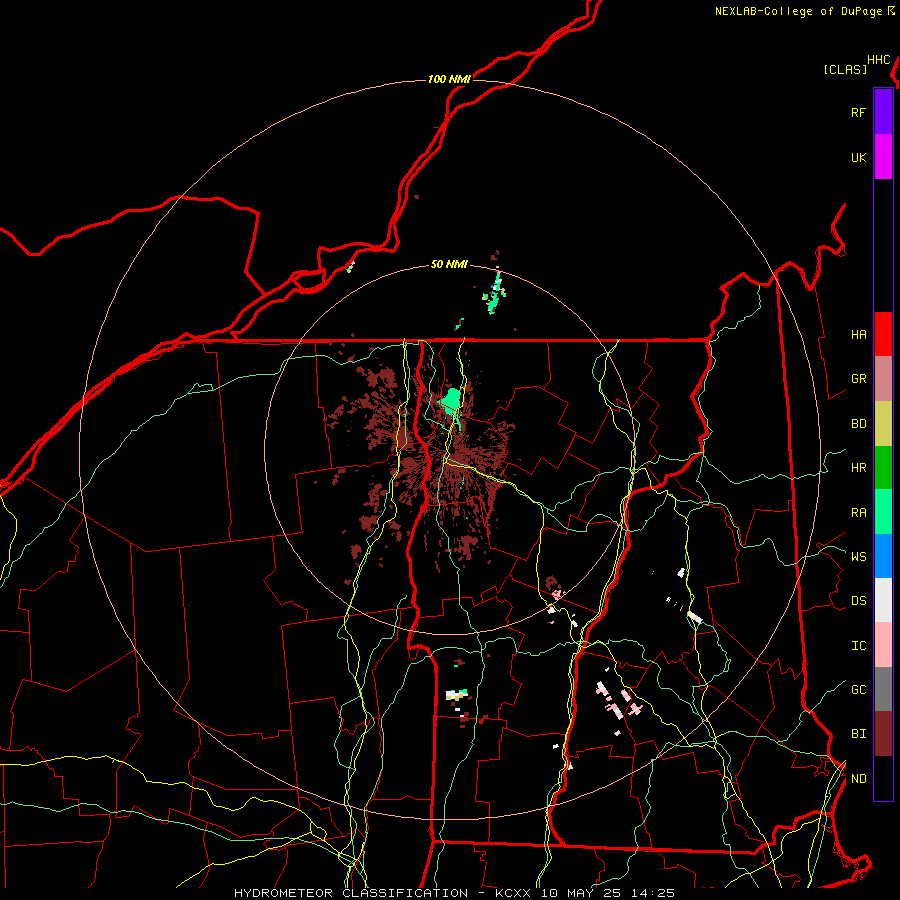Click the 14:25 time stamp

click(x=653, y=893)
